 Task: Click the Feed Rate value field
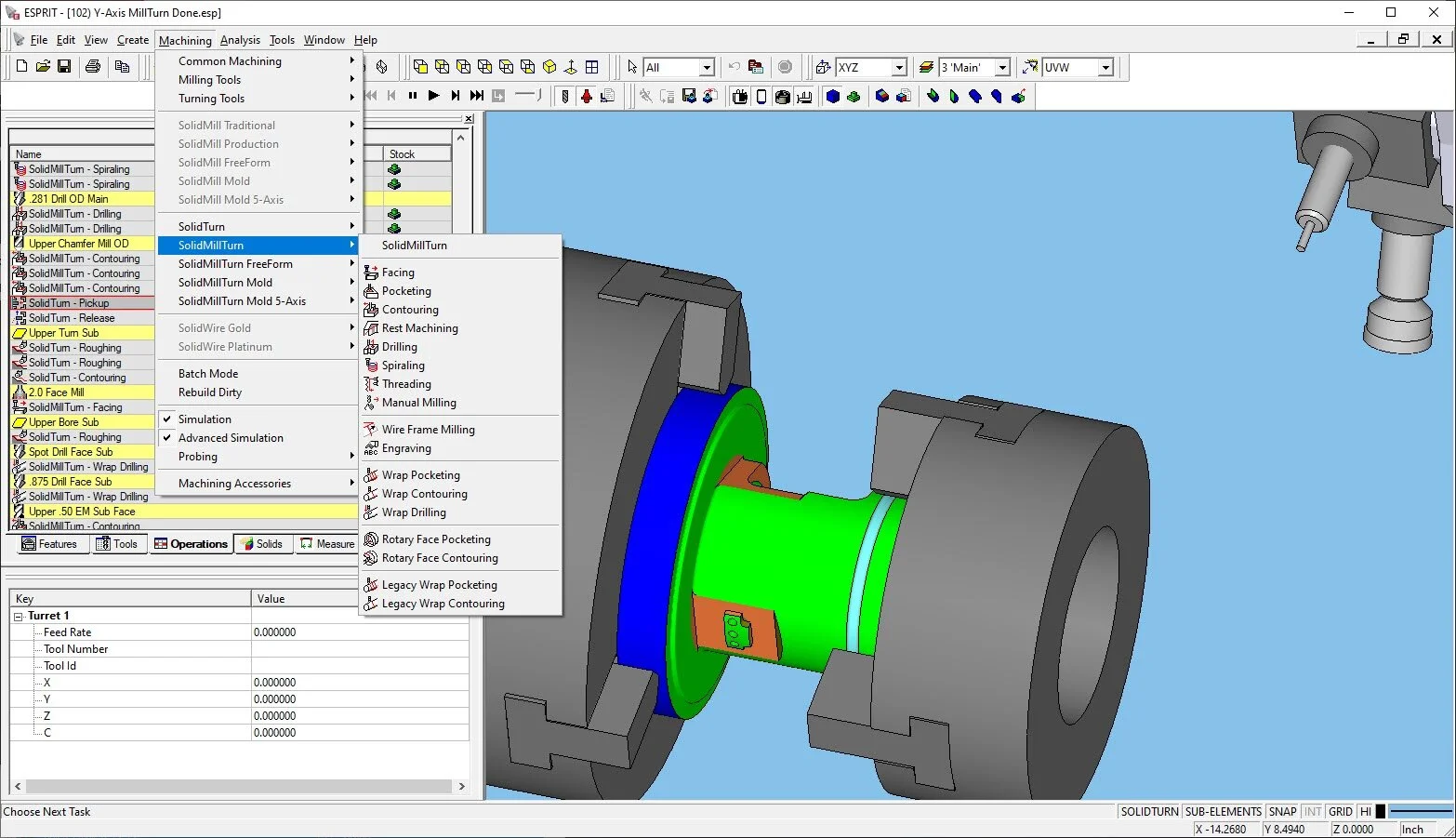click(360, 632)
